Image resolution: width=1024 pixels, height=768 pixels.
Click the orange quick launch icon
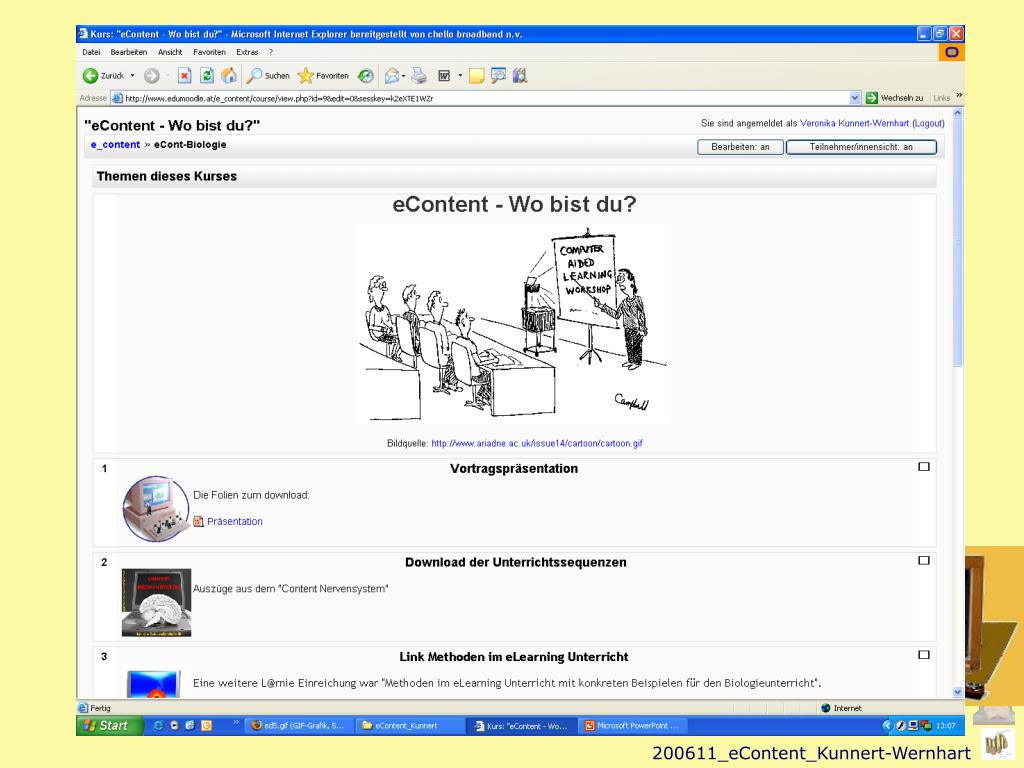tap(206, 726)
